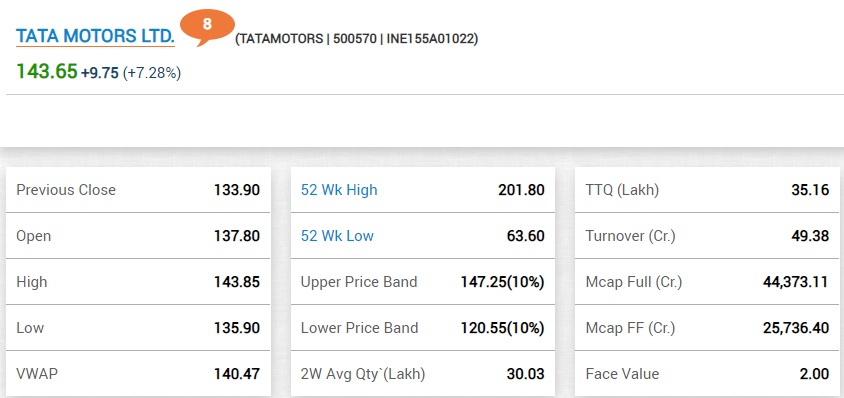Select the Turnover (Cr.) row
The width and height of the screenshot is (844, 398).
[x=707, y=236]
